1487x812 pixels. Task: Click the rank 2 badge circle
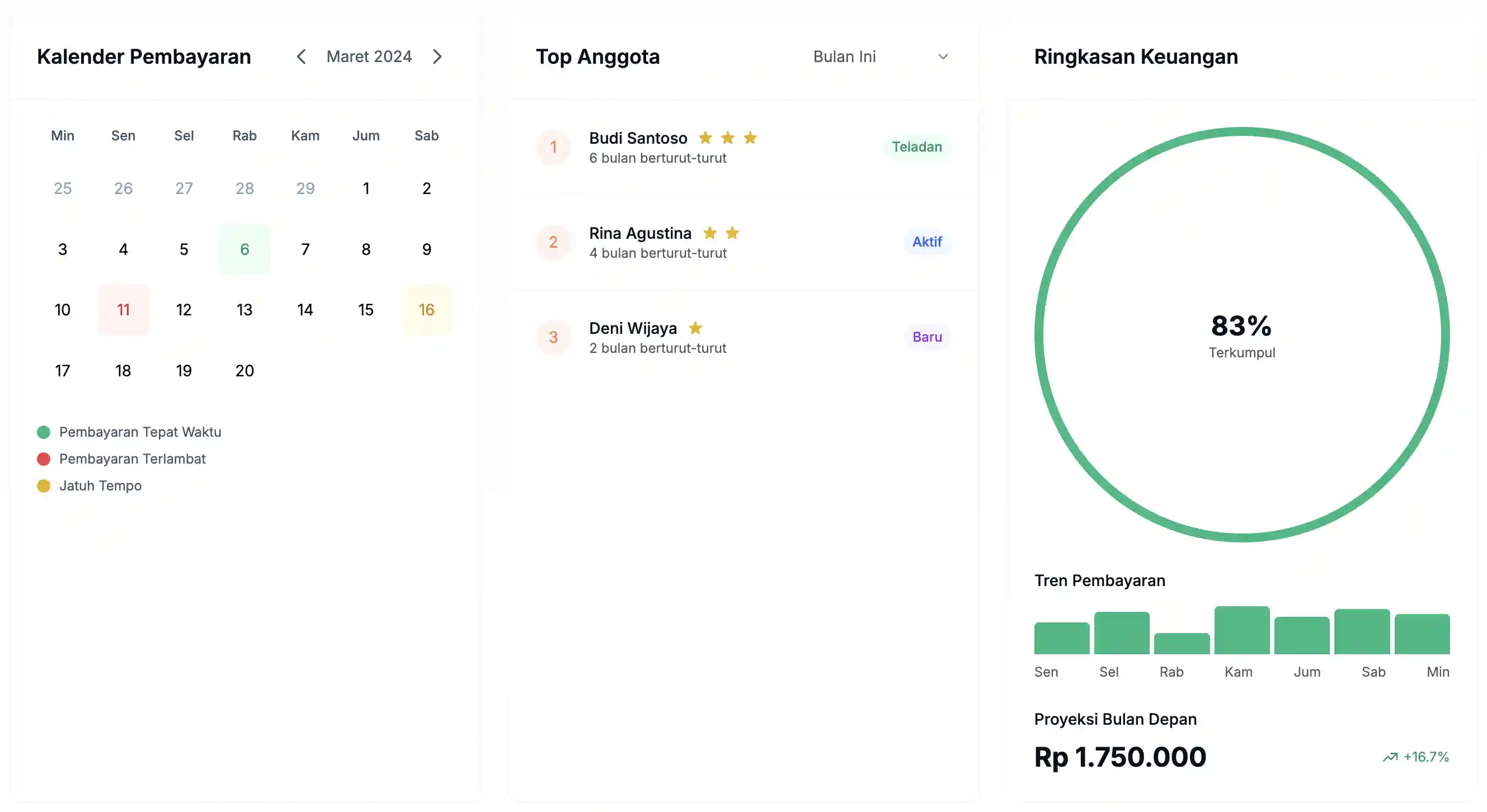553,242
